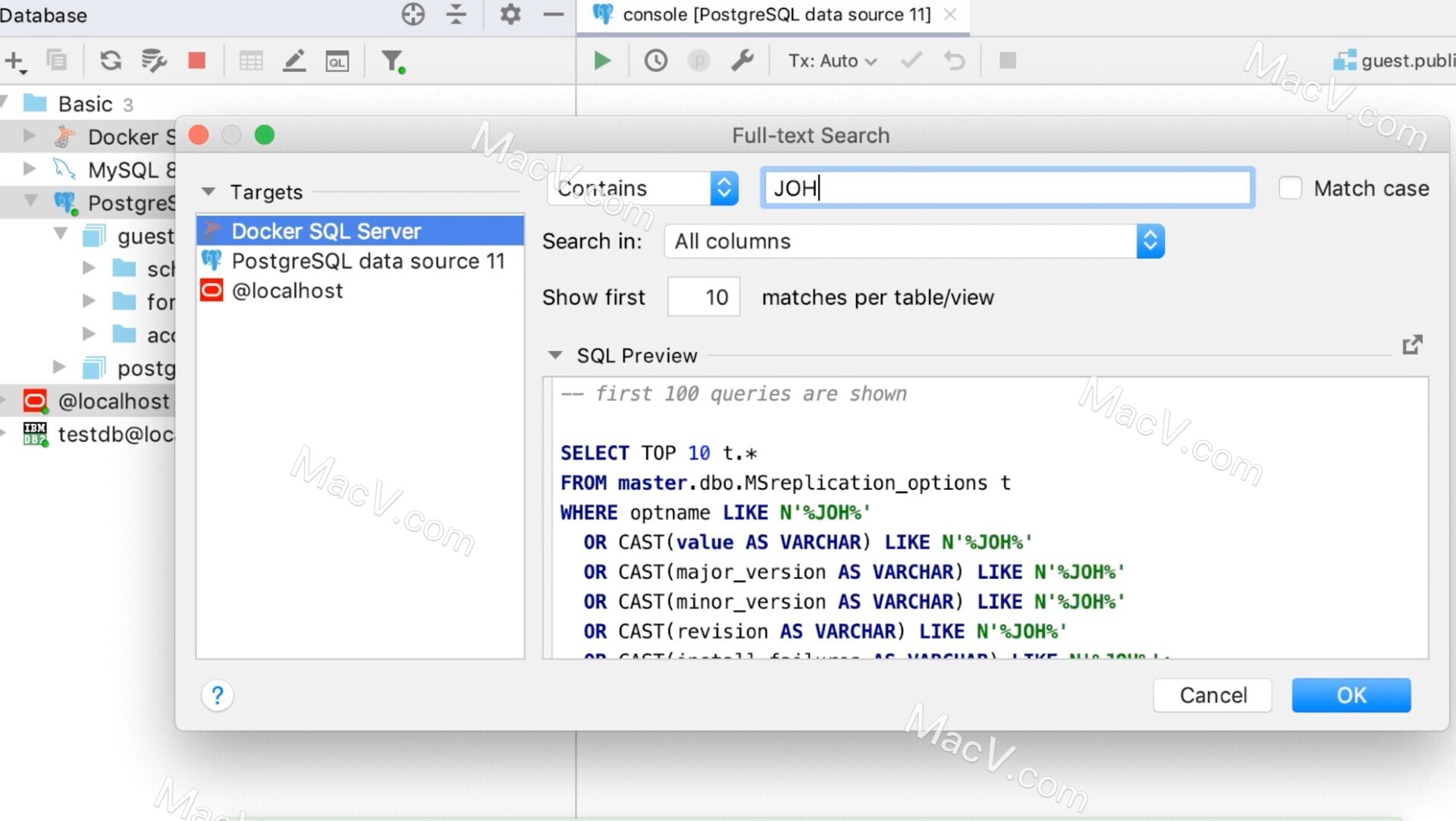Click the Show first matches number field
The height and width of the screenshot is (821, 1456).
704,297
